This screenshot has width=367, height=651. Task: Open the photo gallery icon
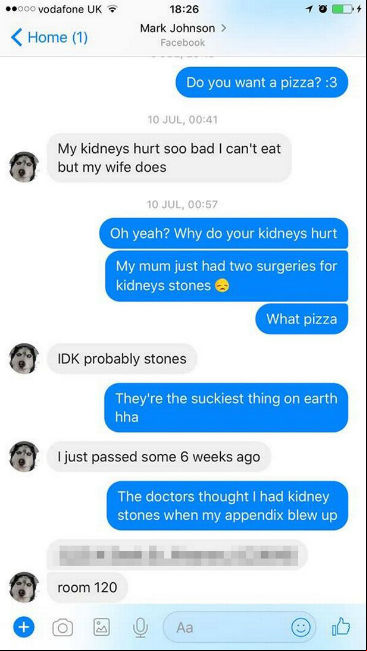click(x=101, y=627)
